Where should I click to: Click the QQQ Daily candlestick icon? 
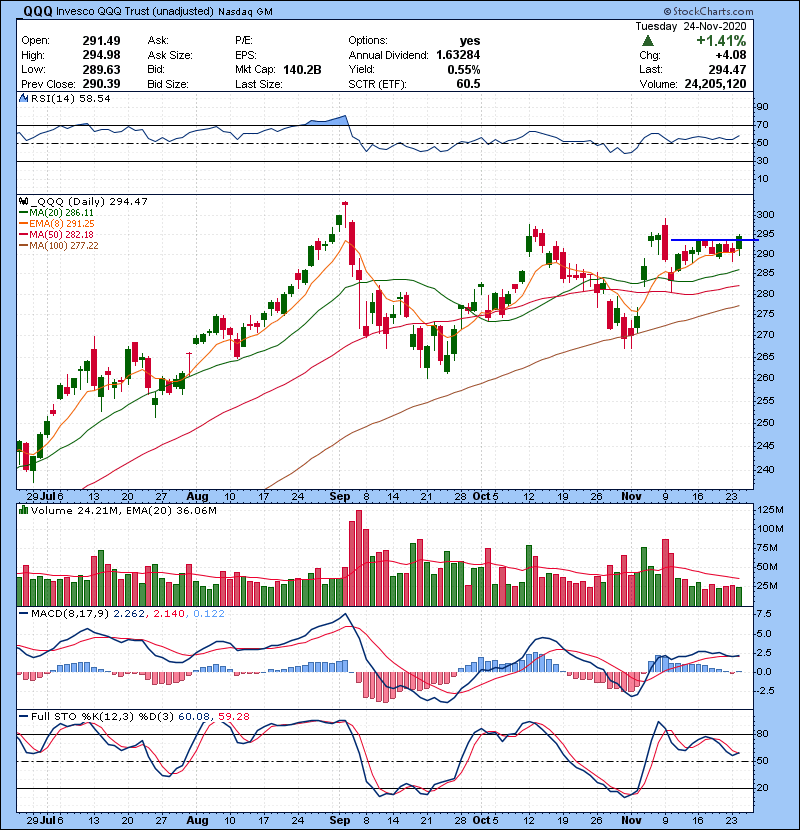[23, 201]
